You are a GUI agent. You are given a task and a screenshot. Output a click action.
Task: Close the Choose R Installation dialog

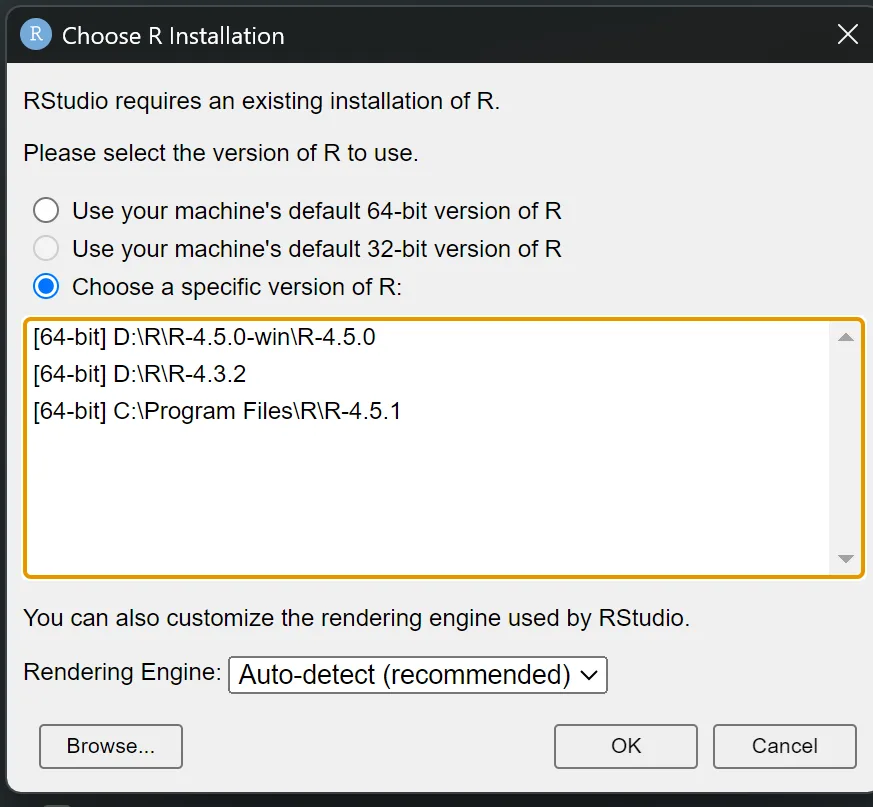coord(847,34)
